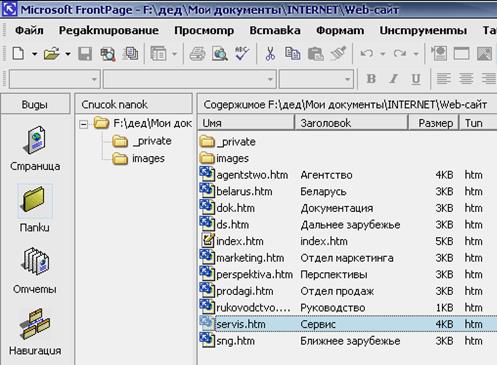Sort by Размер column header
The image size is (497, 365).
click(434, 123)
